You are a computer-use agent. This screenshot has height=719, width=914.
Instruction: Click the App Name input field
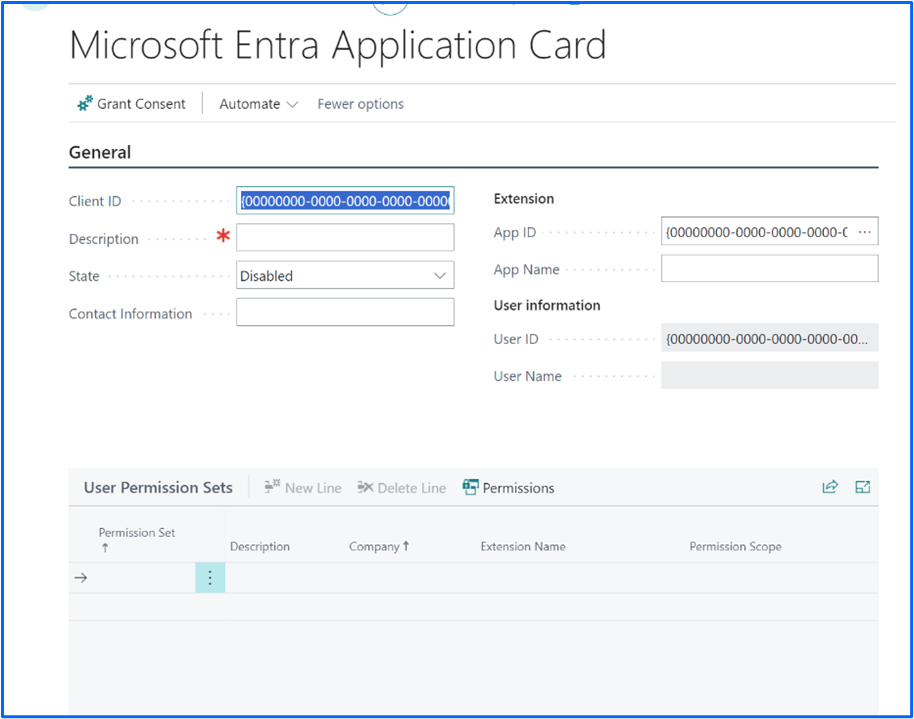(x=769, y=269)
